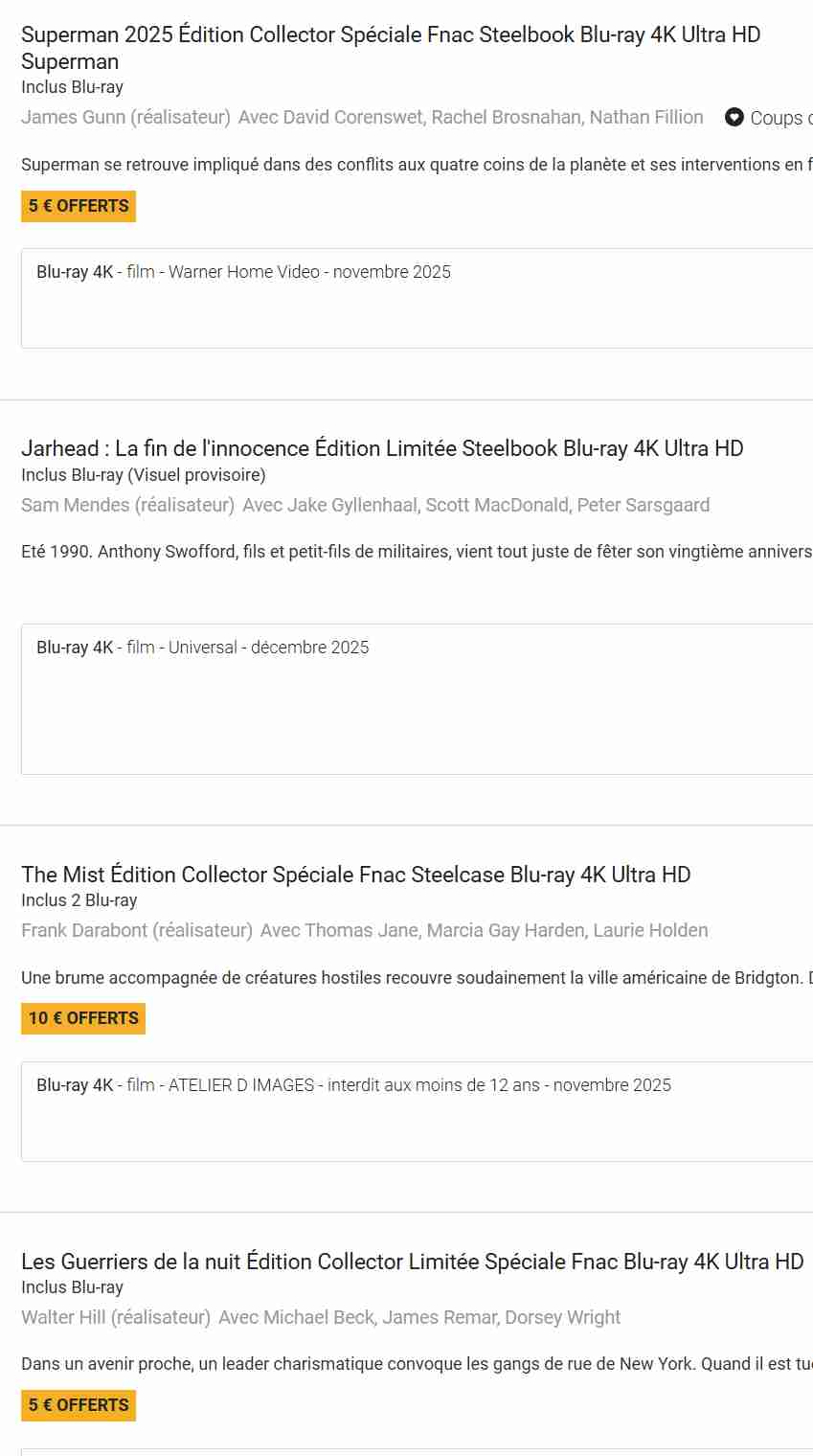Select the ATELIER D IMAGES Blu-ray 4K box
The width and height of the screenshot is (813, 1456).
point(417,1111)
